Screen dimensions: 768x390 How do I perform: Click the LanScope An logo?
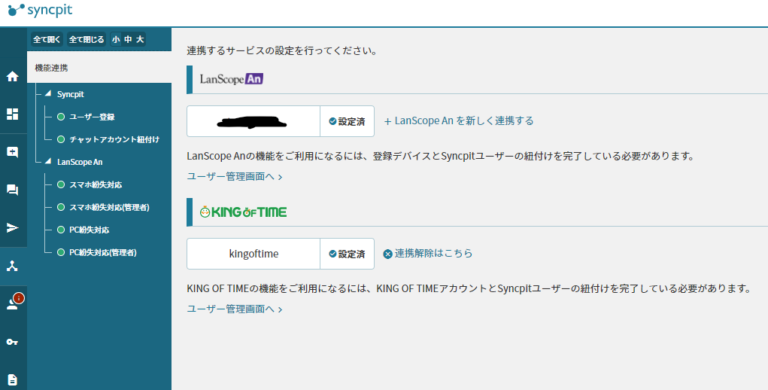point(232,79)
